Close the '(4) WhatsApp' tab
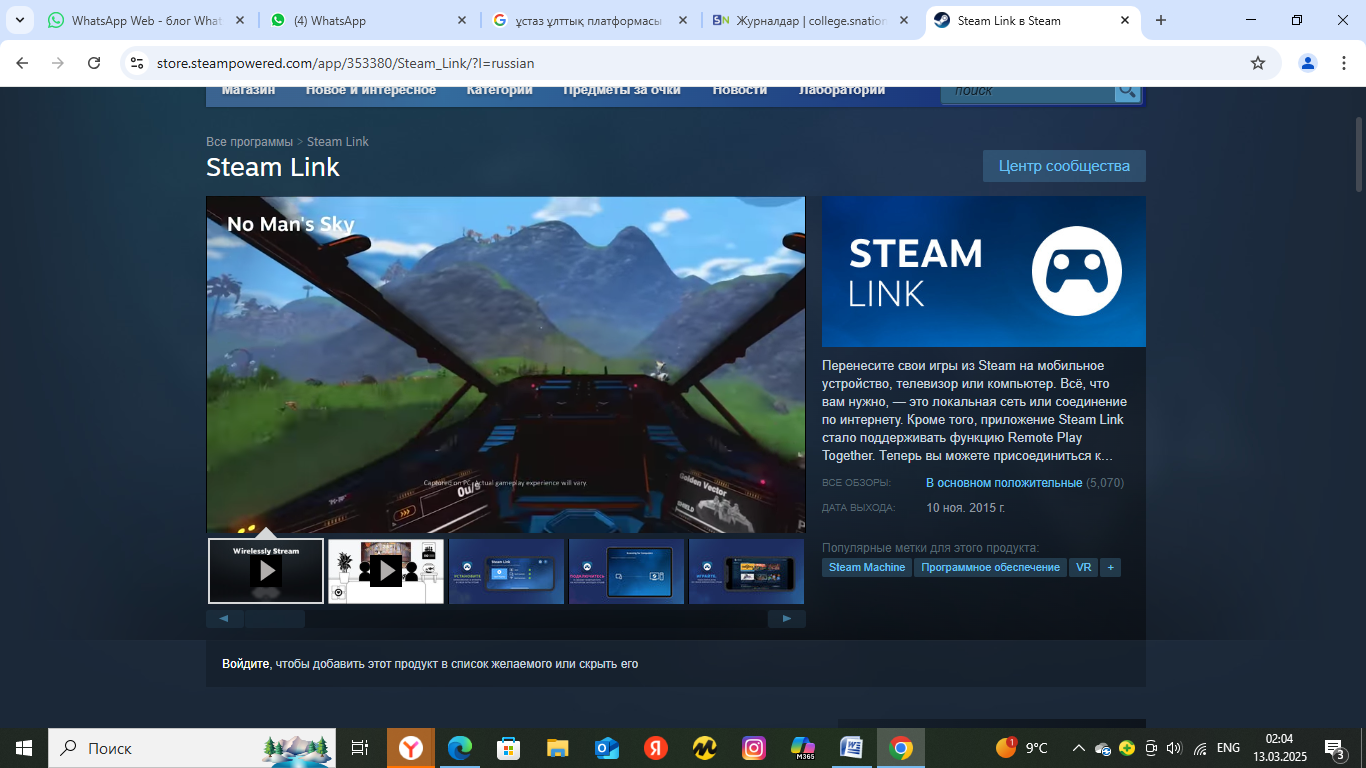The width and height of the screenshot is (1366, 768). (x=461, y=20)
